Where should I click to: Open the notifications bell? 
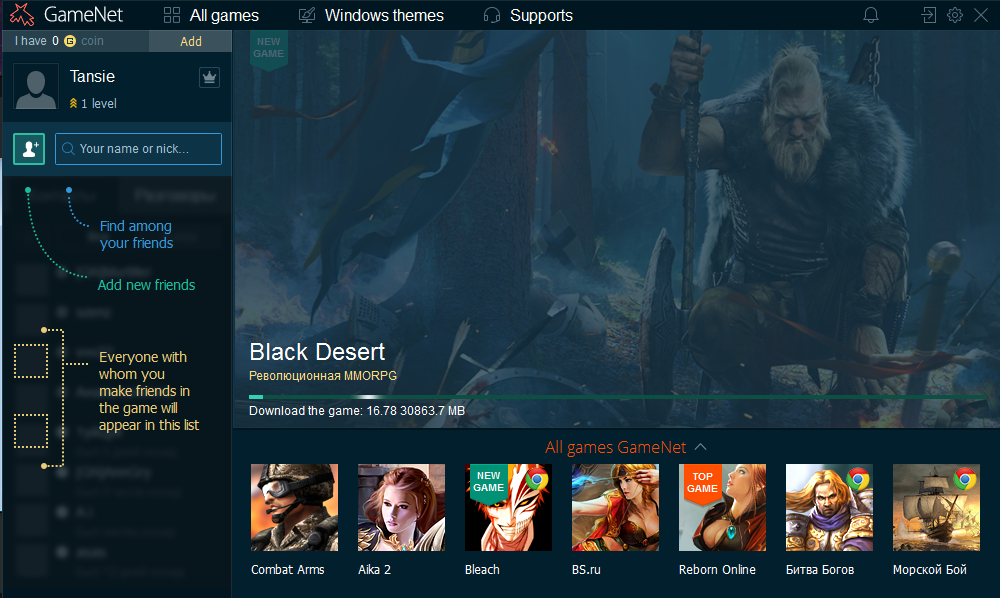pyautogui.click(x=871, y=15)
